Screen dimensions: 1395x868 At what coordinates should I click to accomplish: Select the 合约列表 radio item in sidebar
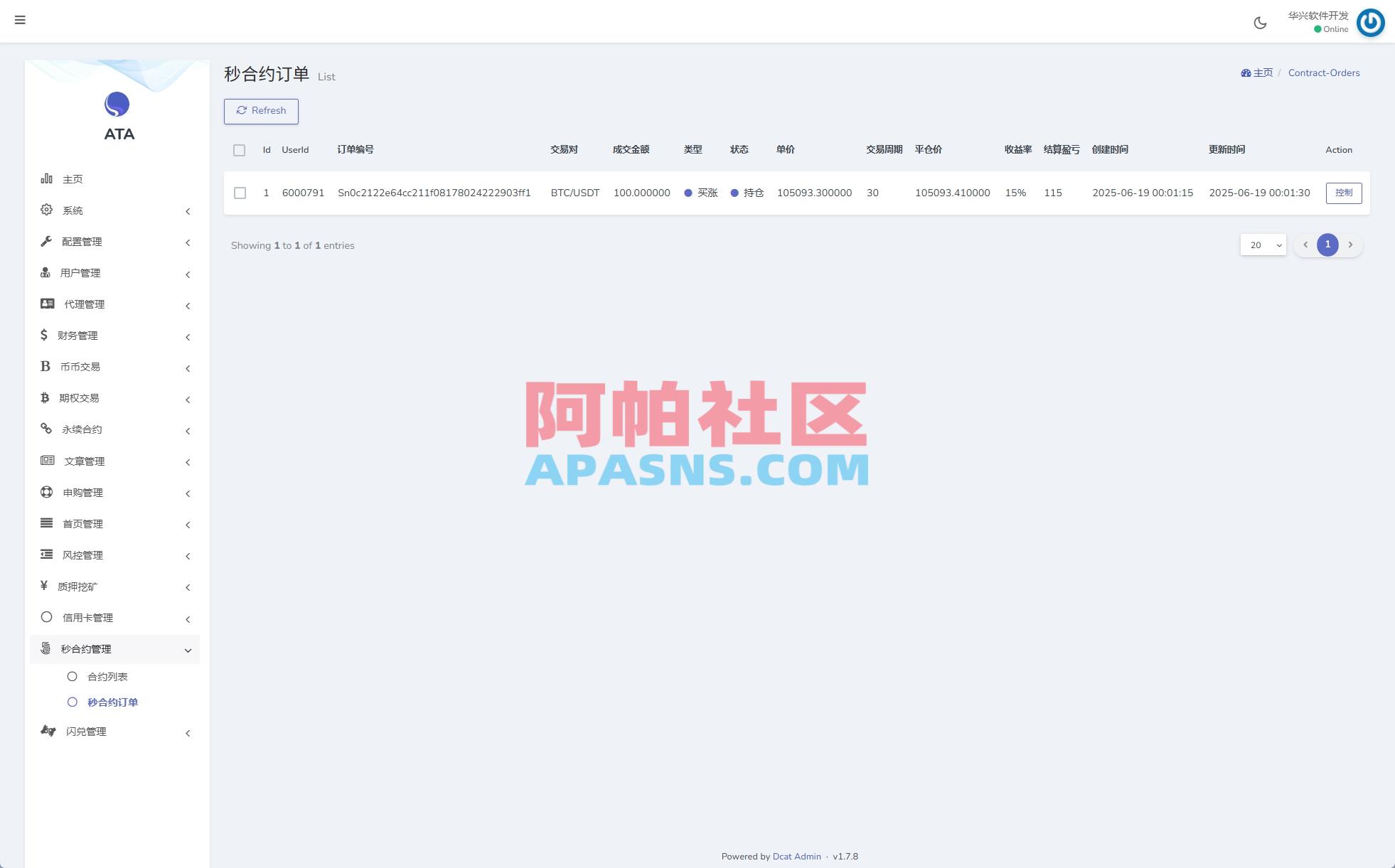[72, 676]
